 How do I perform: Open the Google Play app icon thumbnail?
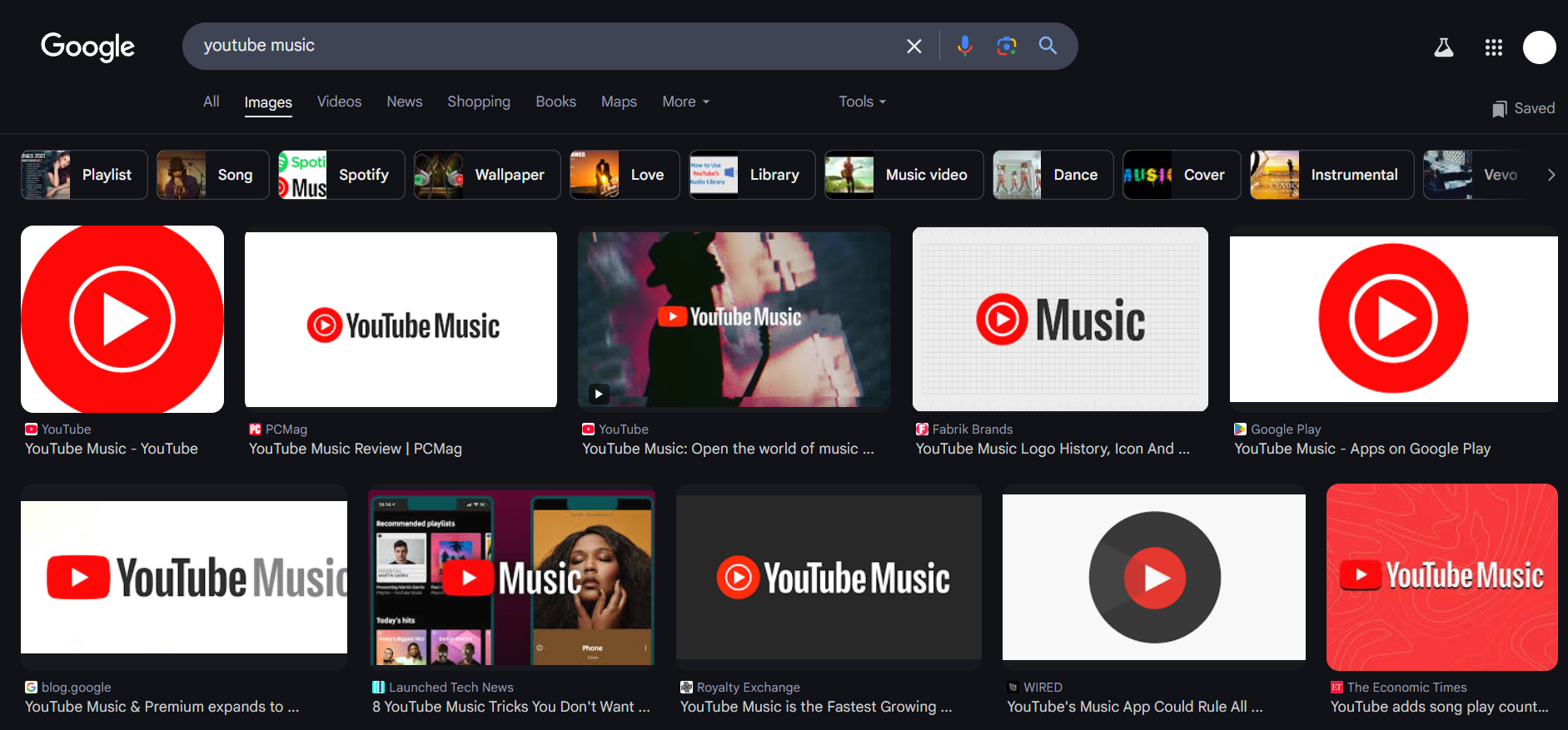click(1394, 319)
